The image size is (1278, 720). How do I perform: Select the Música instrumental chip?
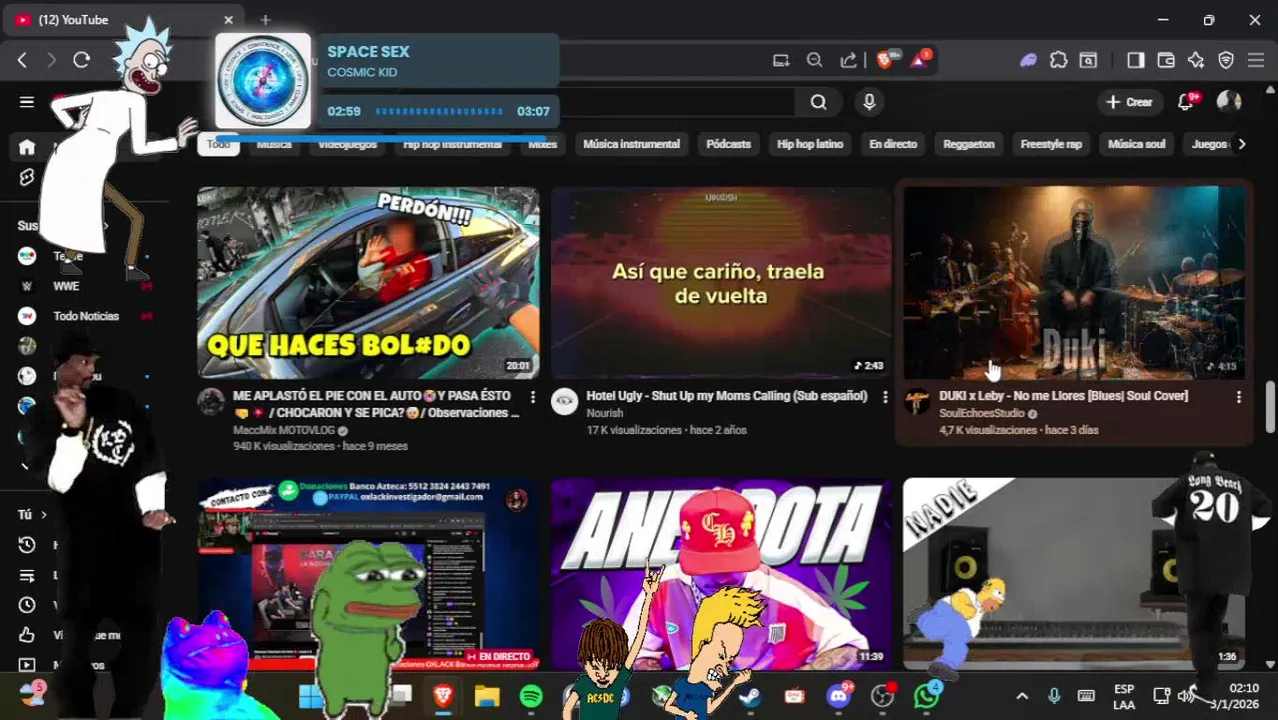(x=631, y=144)
